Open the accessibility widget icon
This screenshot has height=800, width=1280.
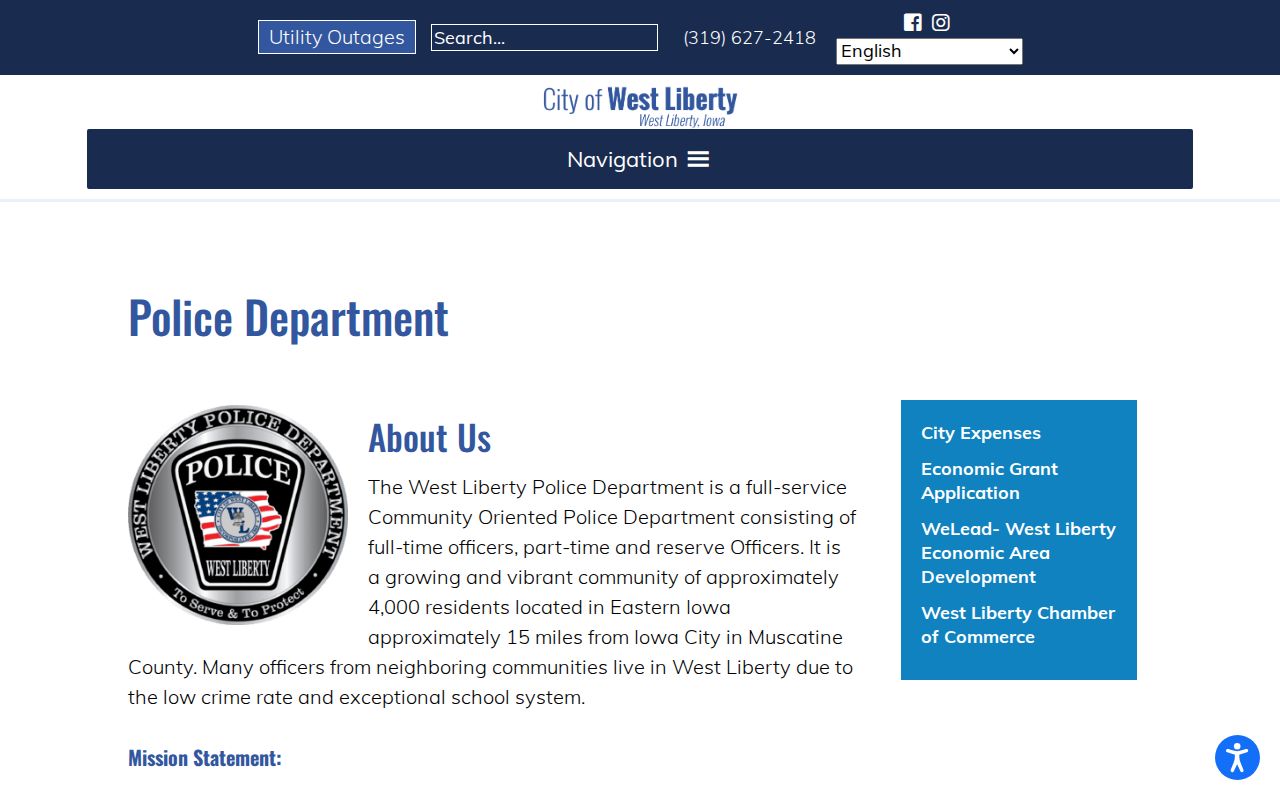click(x=1237, y=757)
